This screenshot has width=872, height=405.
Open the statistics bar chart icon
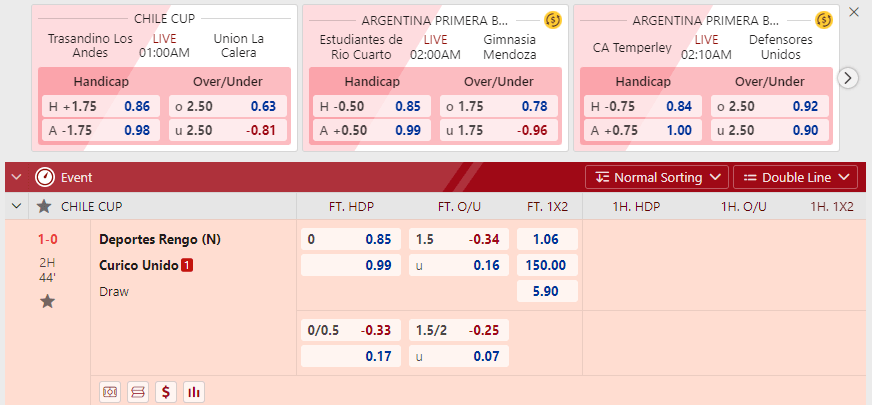pyautogui.click(x=194, y=392)
